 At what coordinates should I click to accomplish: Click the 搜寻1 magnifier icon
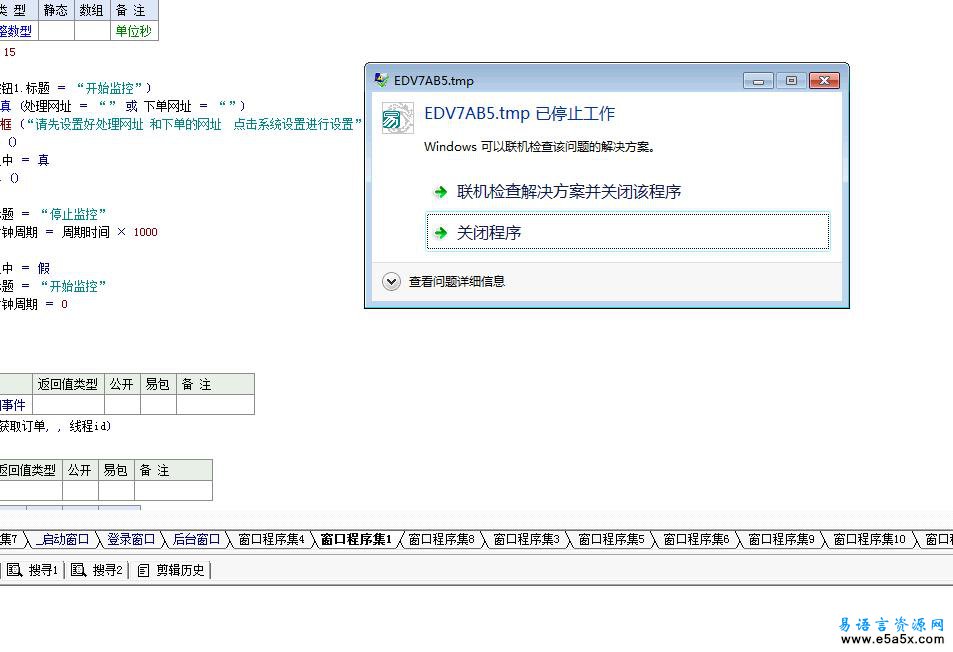tap(15, 570)
